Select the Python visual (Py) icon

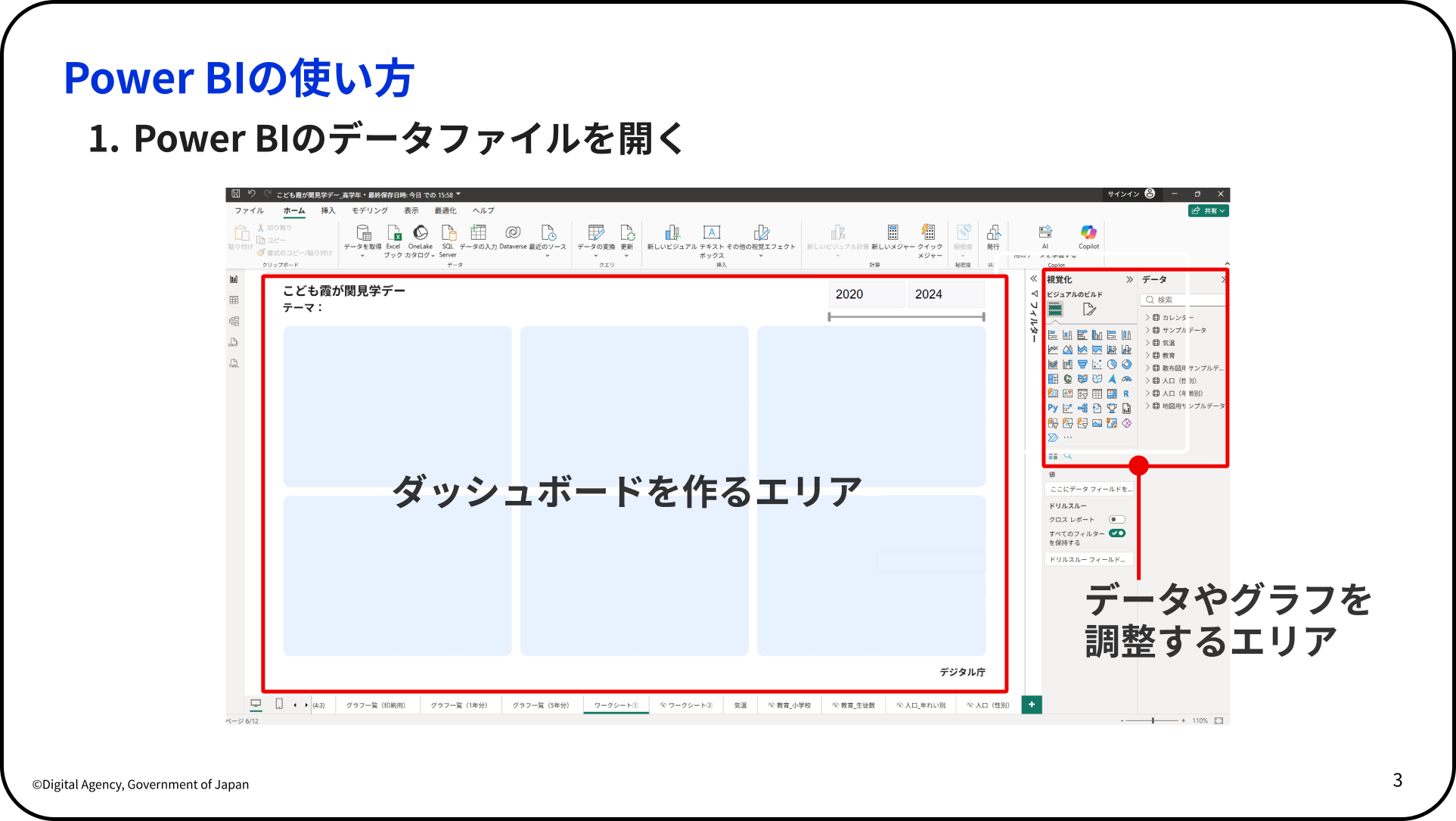click(1053, 408)
